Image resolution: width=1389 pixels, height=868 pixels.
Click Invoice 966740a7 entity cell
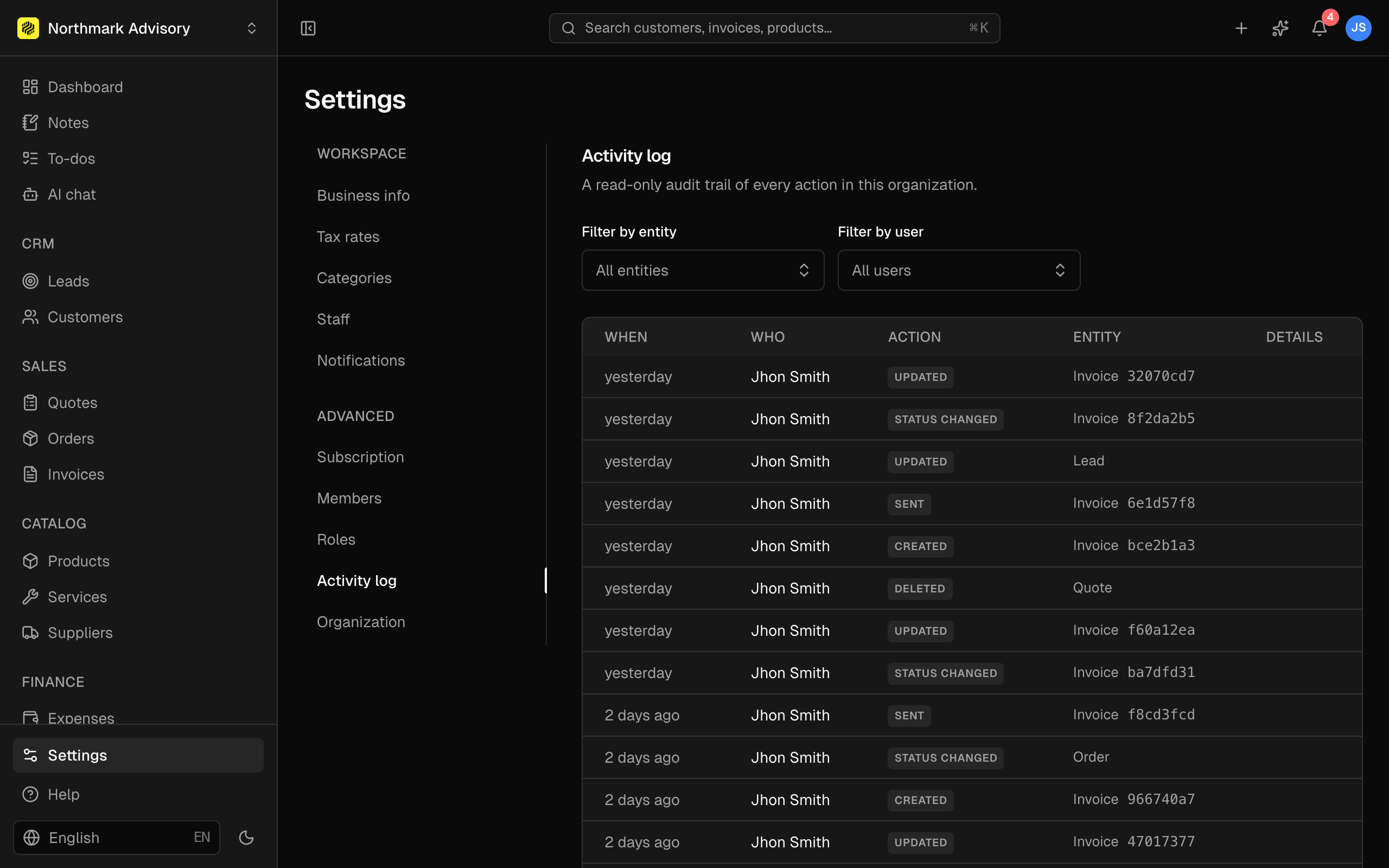coord(1134,799)
